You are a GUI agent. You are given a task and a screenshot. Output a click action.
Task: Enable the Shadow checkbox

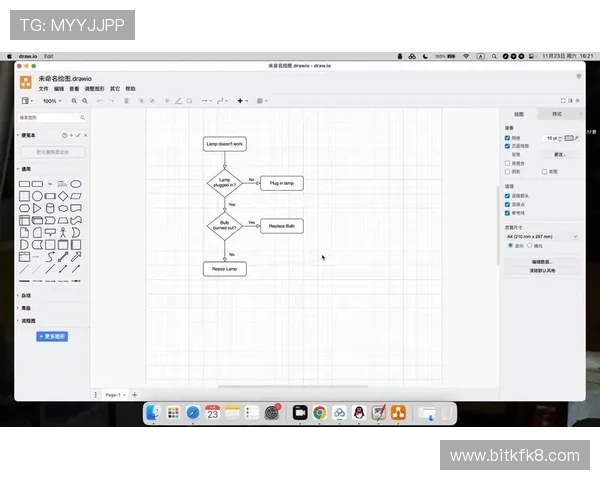[507, 172]
